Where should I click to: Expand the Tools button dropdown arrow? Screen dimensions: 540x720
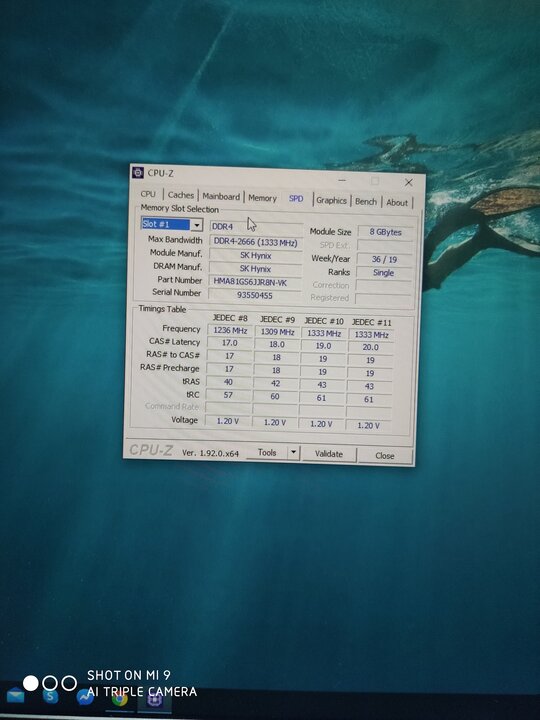[x=293, y=453]
